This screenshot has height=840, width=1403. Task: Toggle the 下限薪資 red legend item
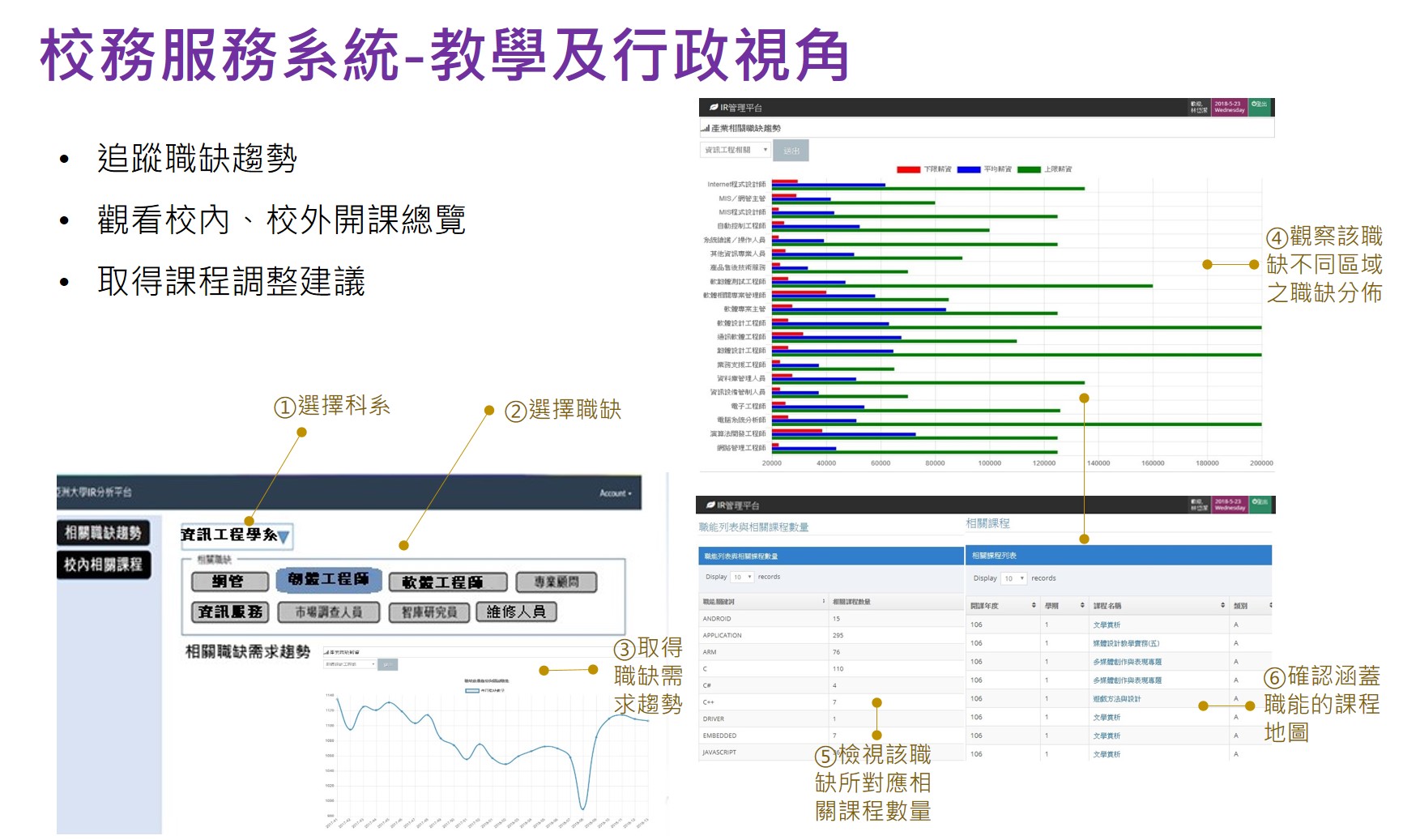coord(924,169)
